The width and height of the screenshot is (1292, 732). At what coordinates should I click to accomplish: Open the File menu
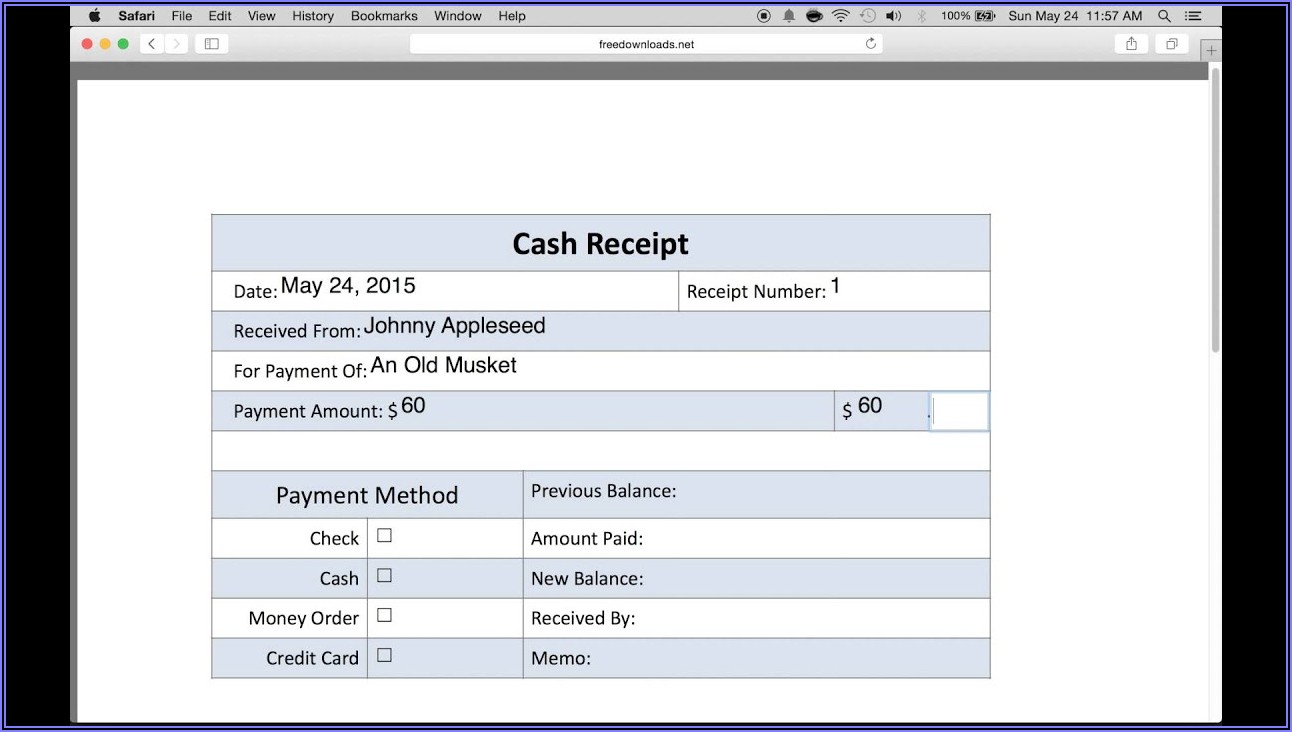pyautogui.click(x=181, y=16)
